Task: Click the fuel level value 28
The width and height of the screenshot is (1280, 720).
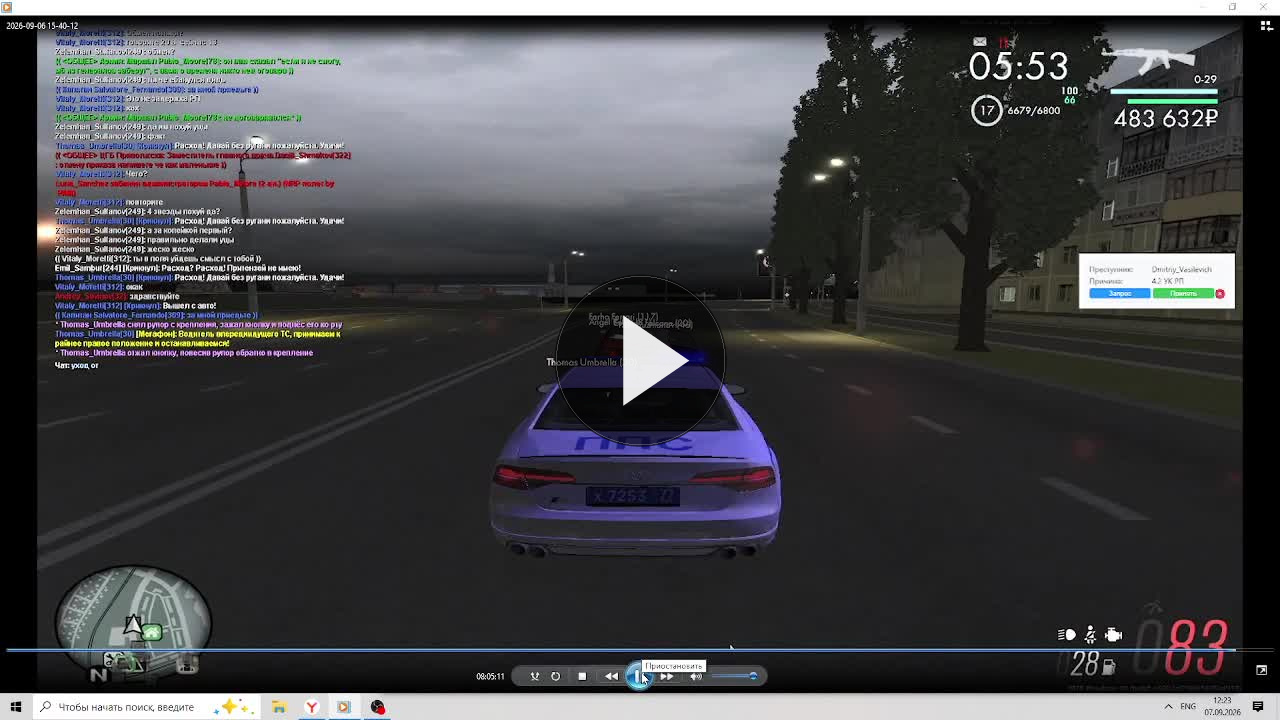Action: pyautogui.click(x=1084, y=663)
